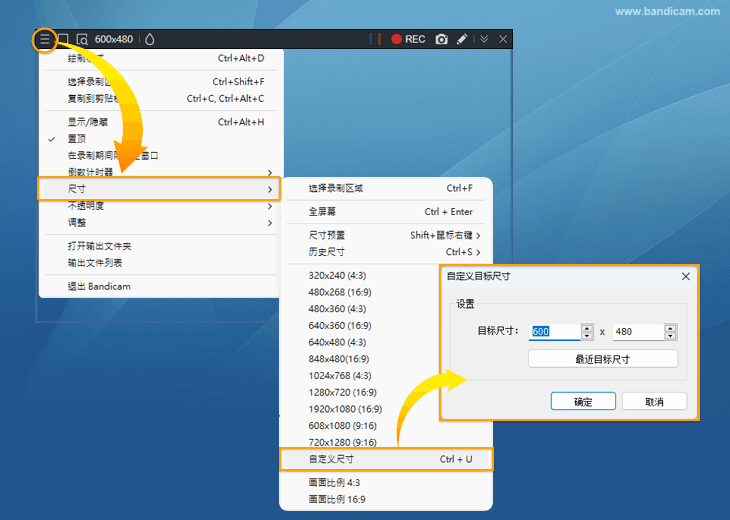Open the Bandicam hamburger menu icon
Screen dimensions: 730x520
[x=44, y=40]
